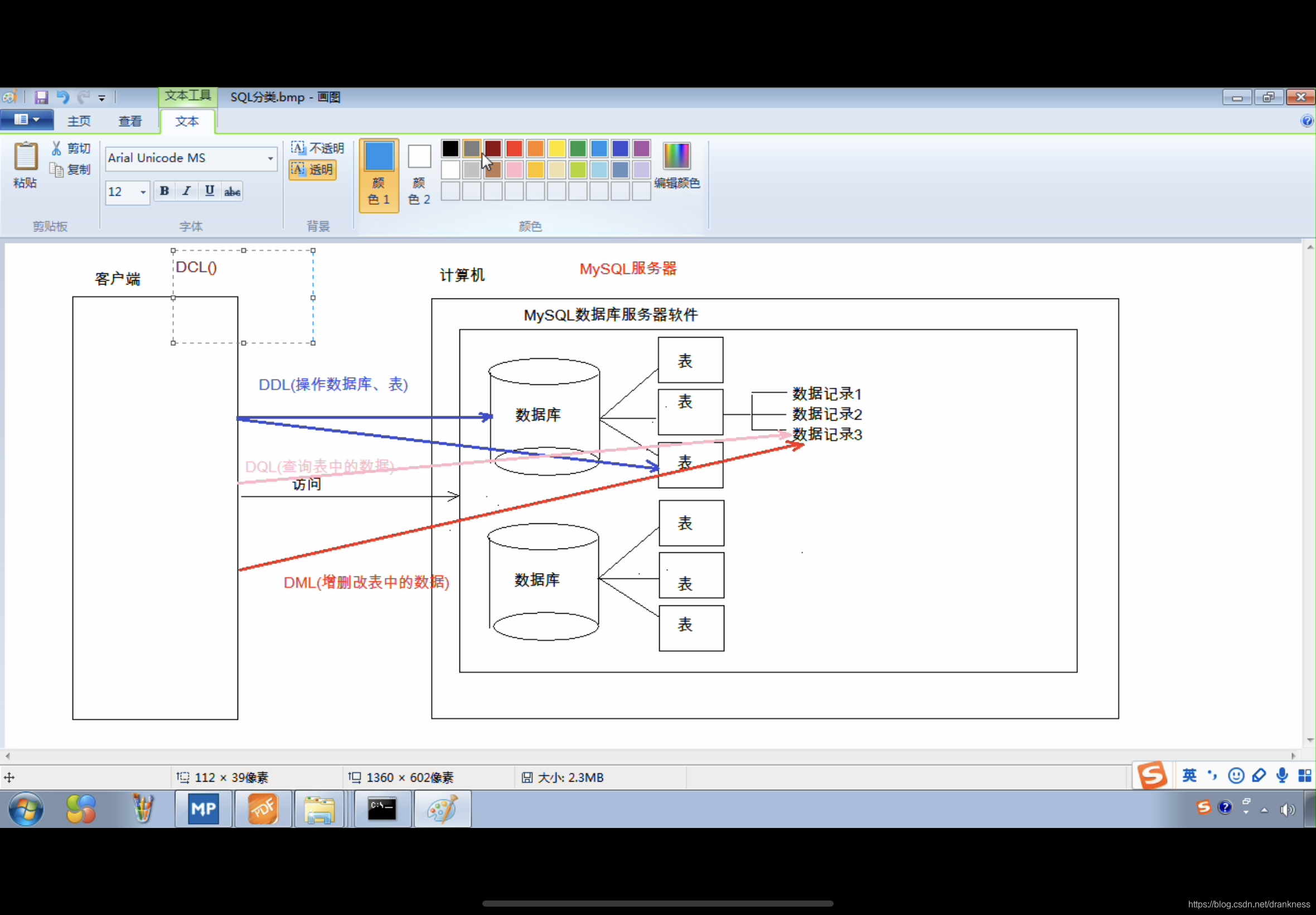
Task: Switch to the Home ribbon tab
Action: click(79, 121)
